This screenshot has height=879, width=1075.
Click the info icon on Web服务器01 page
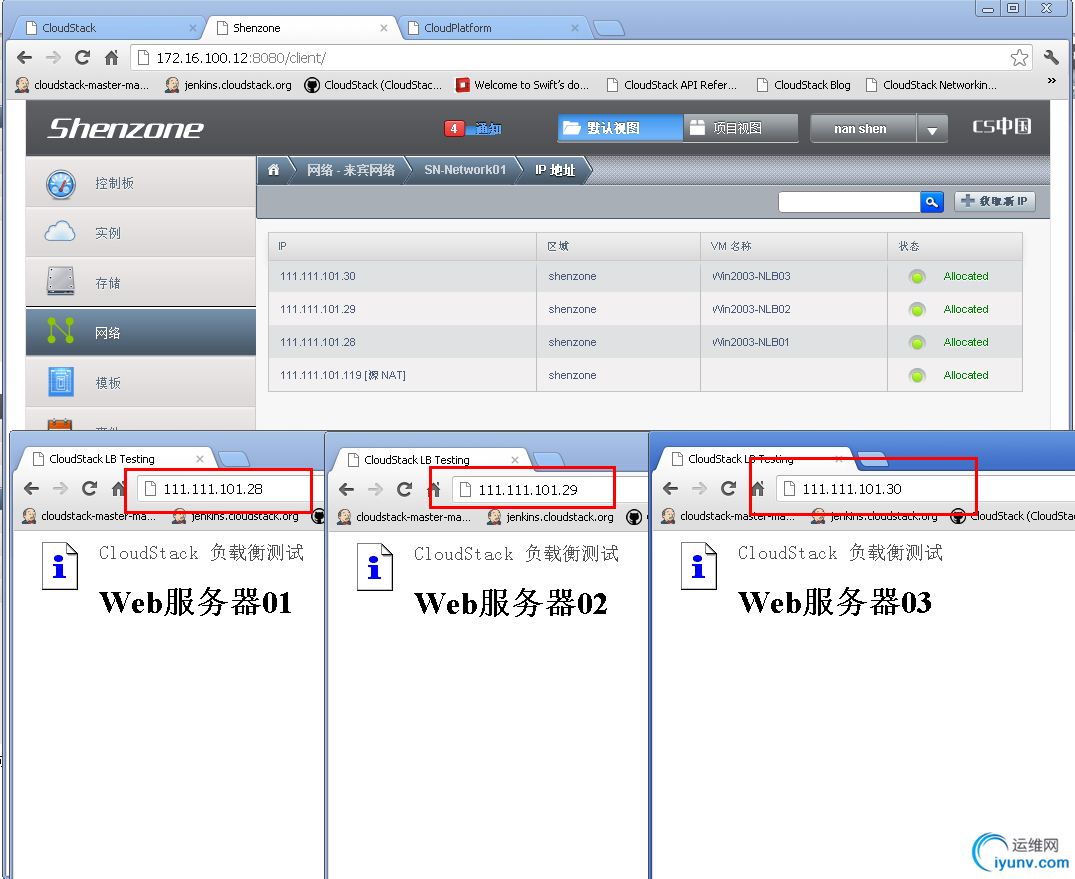click(60, 566)
